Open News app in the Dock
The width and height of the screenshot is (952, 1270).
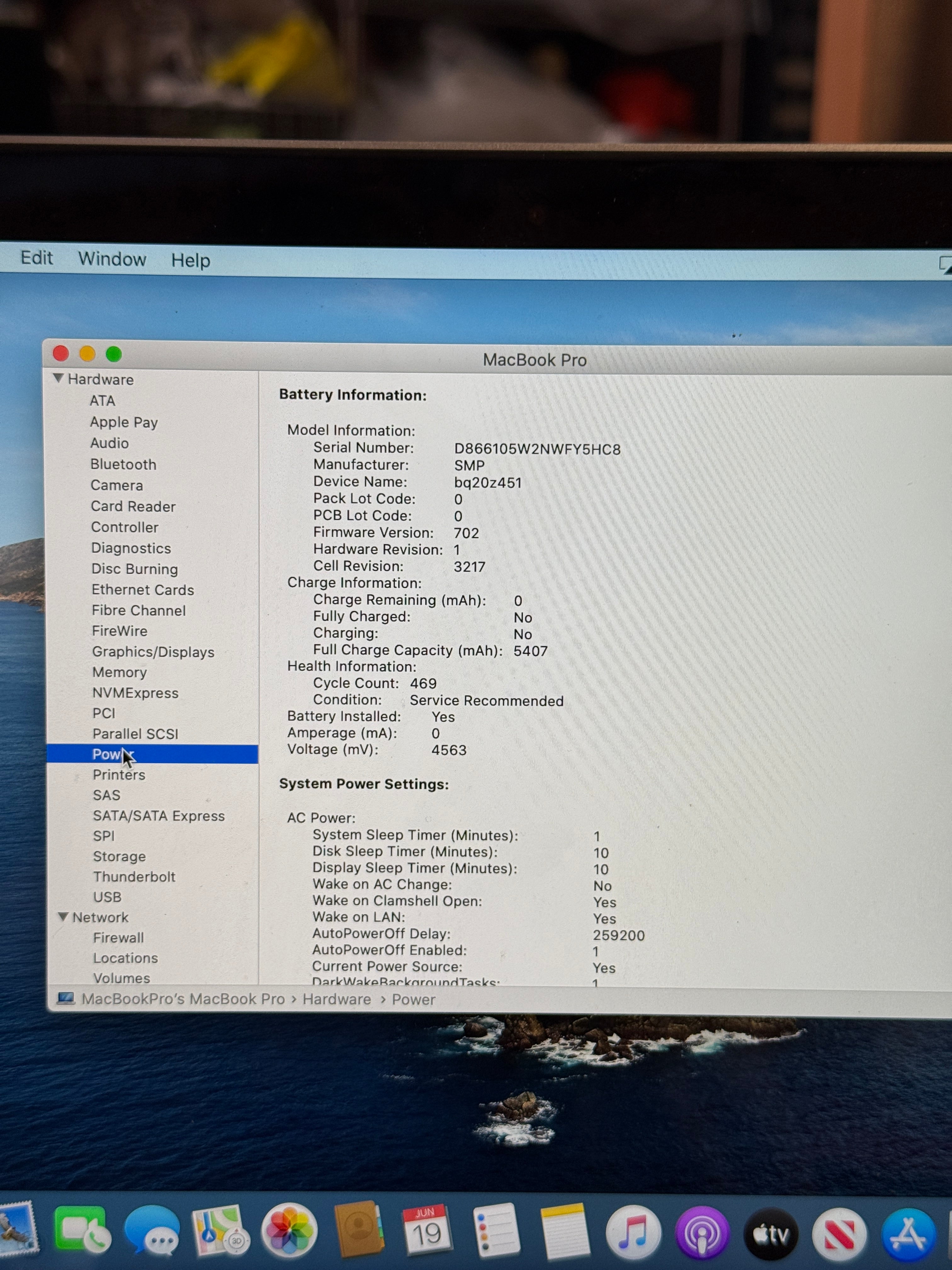[x=839, y=1234]
